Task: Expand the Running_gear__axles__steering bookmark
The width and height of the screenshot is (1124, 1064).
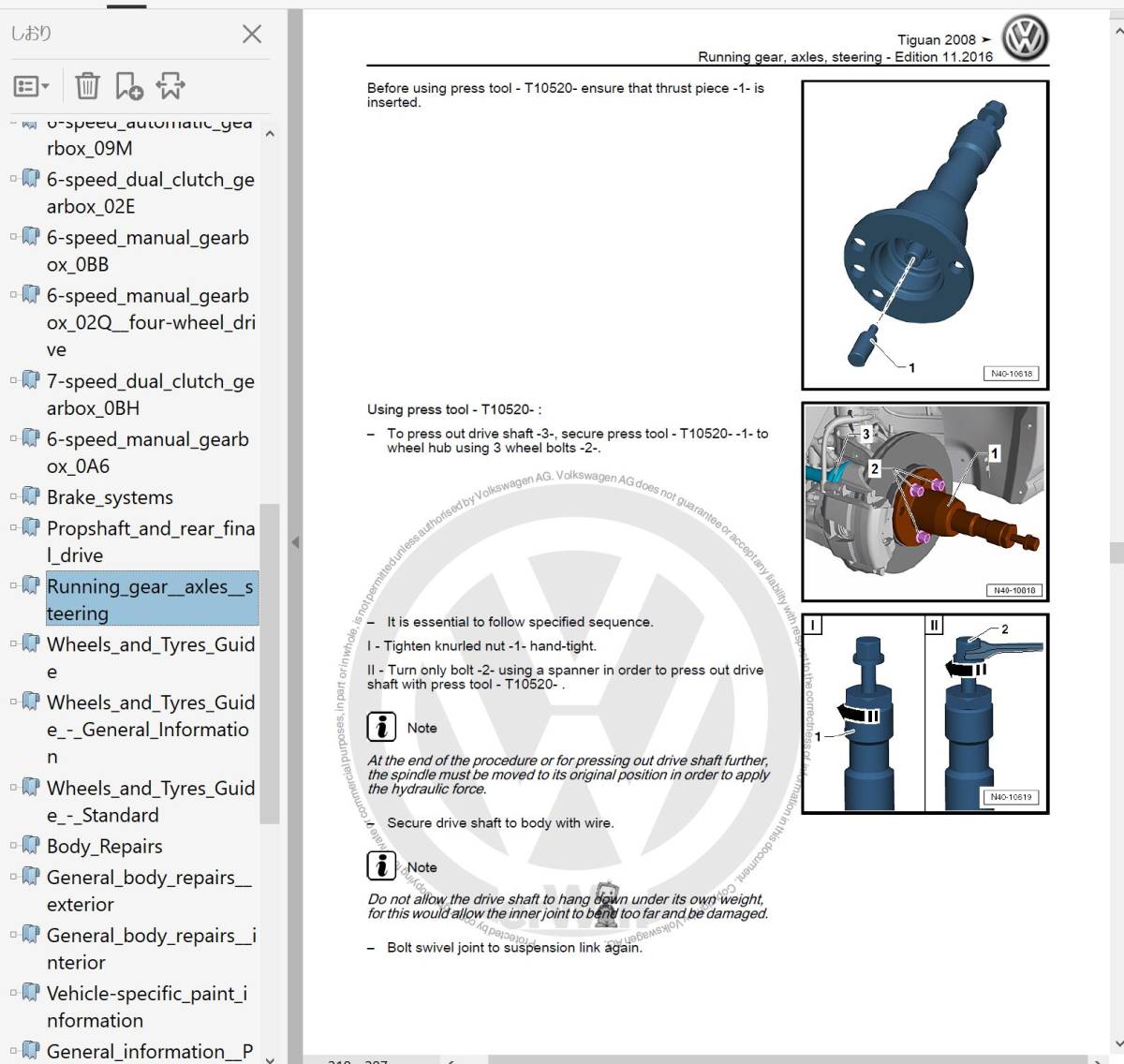Action: (x=13, y=585)
